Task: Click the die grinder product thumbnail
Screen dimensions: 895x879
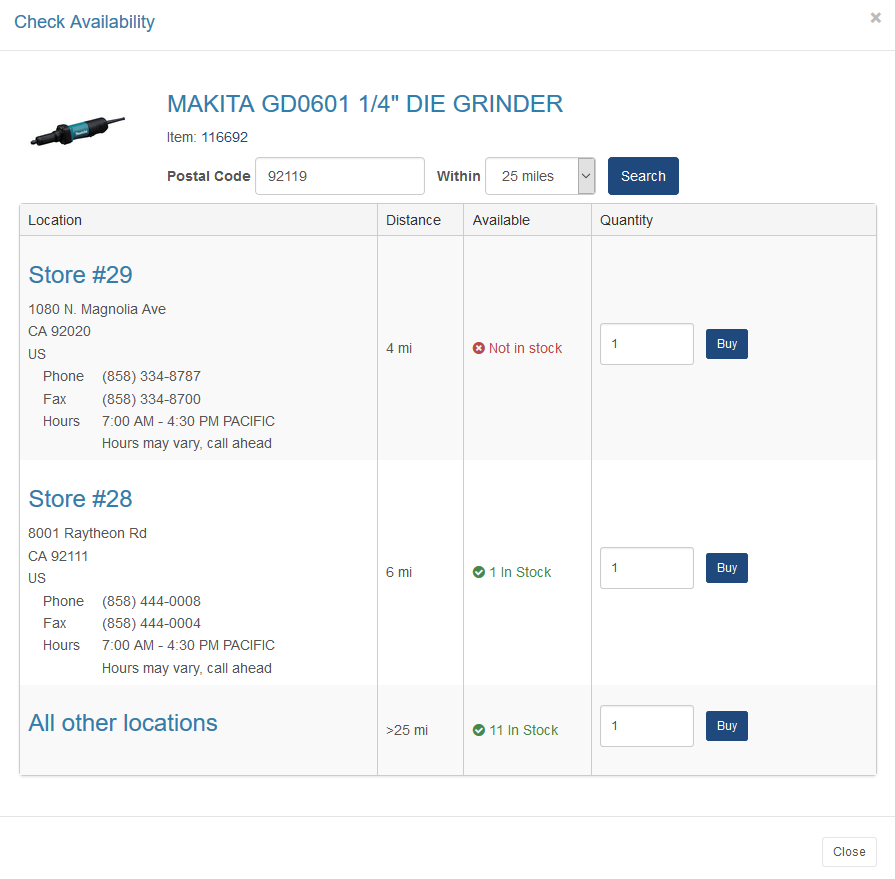Action: 78,131
